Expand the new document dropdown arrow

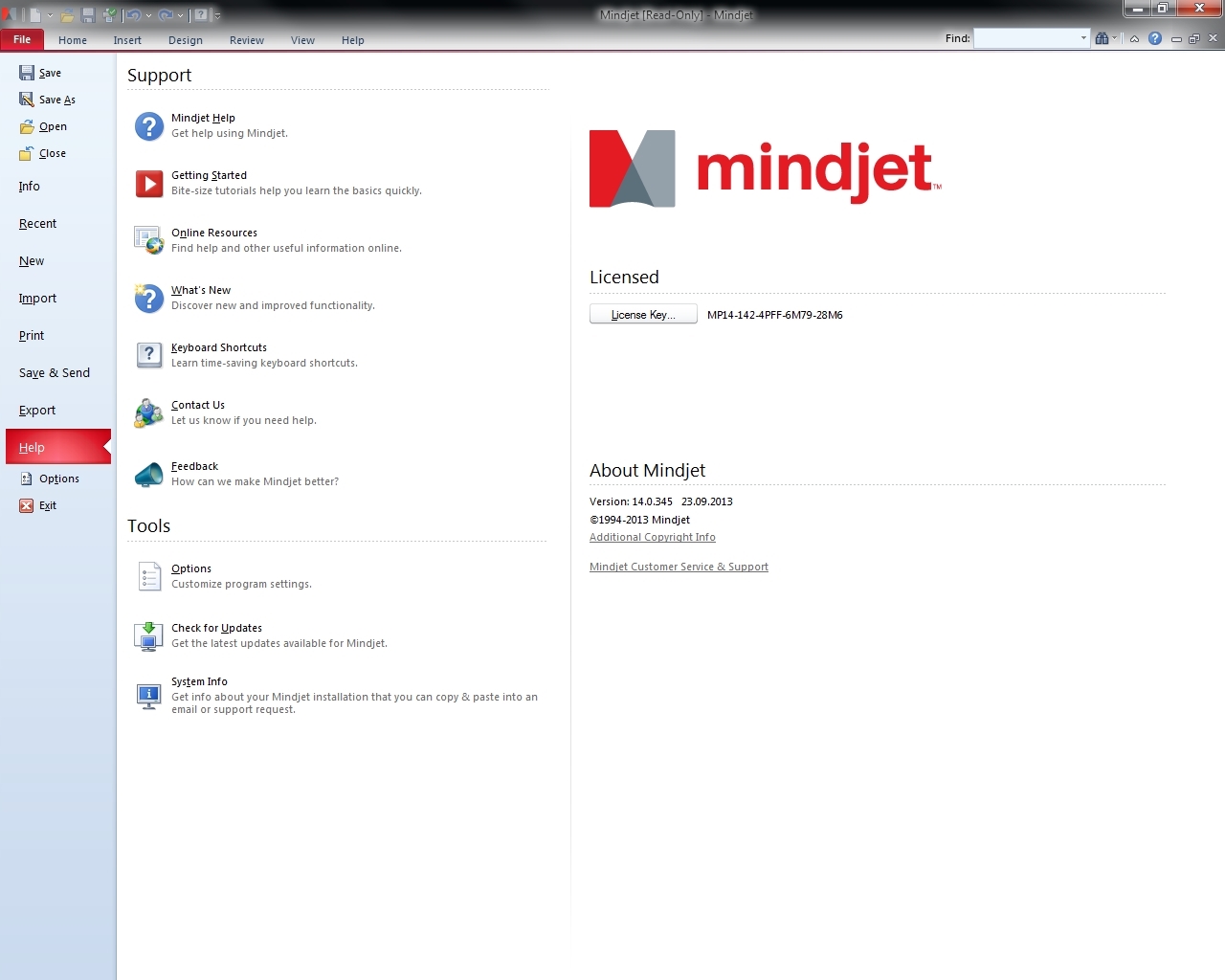point(50,15)
